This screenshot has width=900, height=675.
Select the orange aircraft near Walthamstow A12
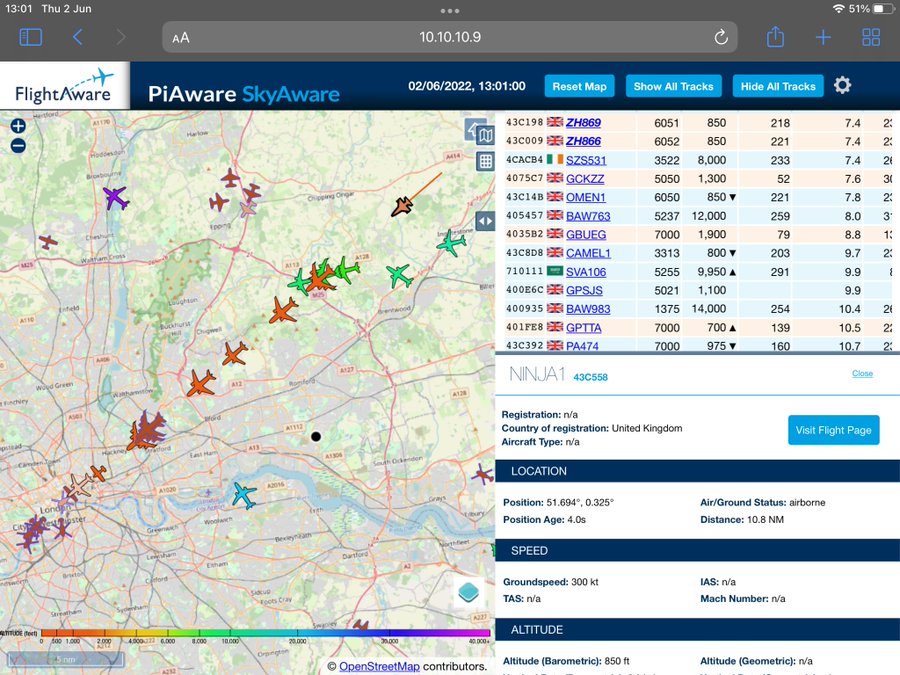(201, 383)
